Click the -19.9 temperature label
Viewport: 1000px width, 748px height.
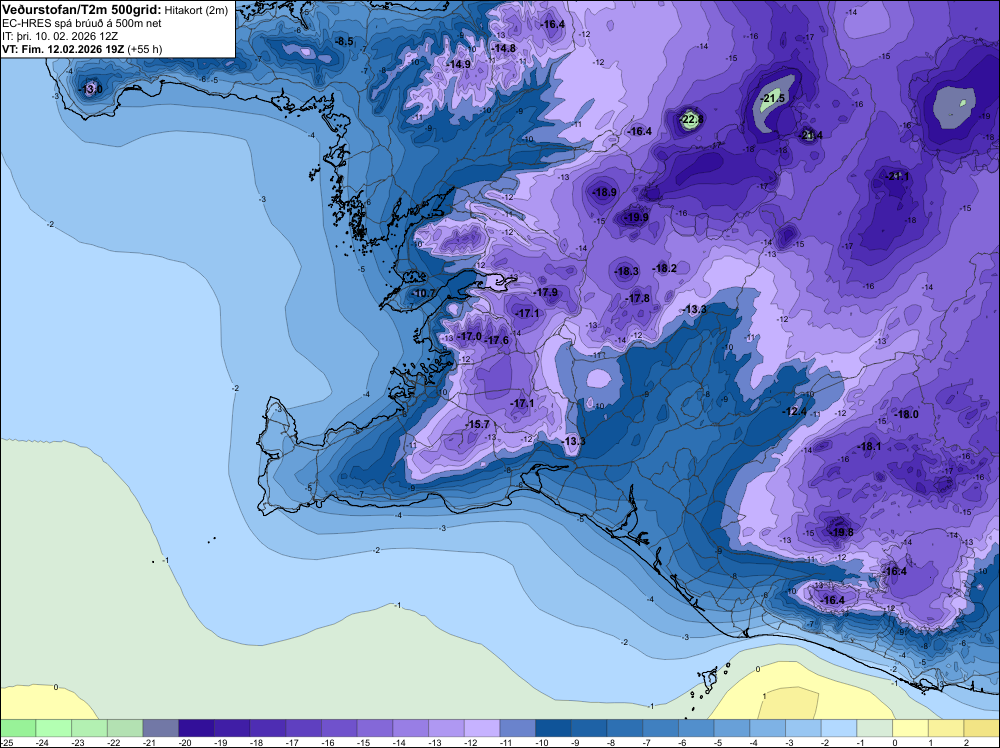pos(635,217)
